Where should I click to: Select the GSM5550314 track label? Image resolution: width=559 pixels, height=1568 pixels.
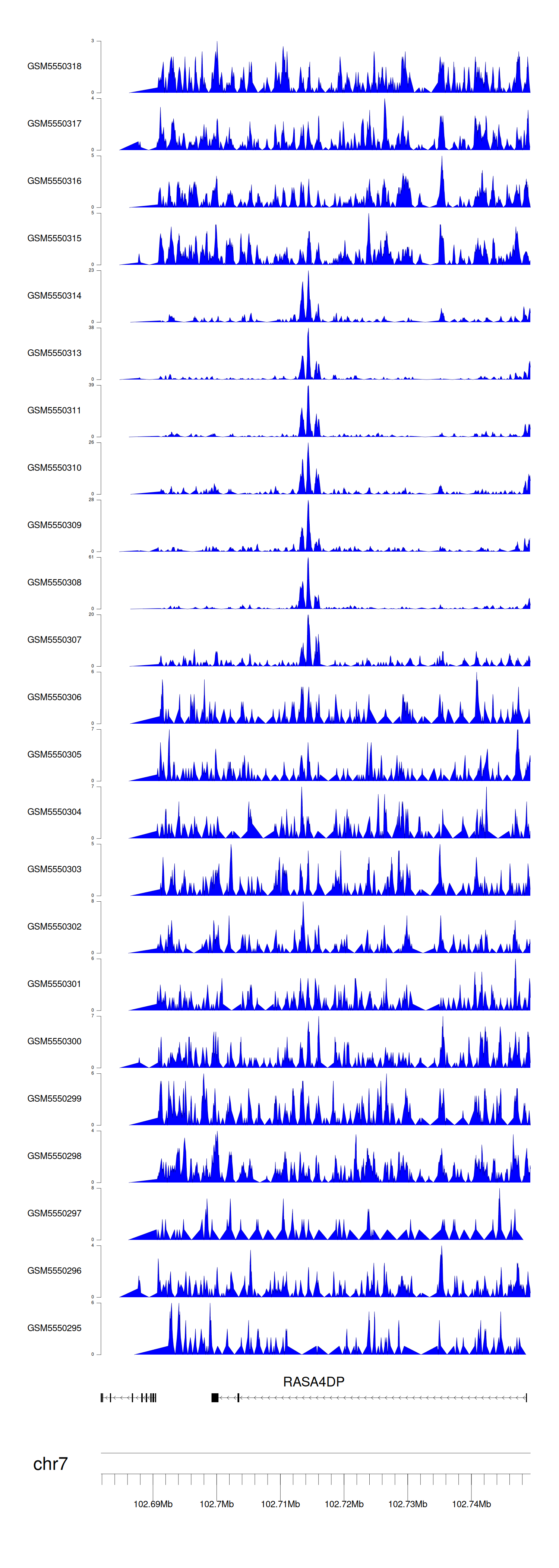tap(54, 296)
